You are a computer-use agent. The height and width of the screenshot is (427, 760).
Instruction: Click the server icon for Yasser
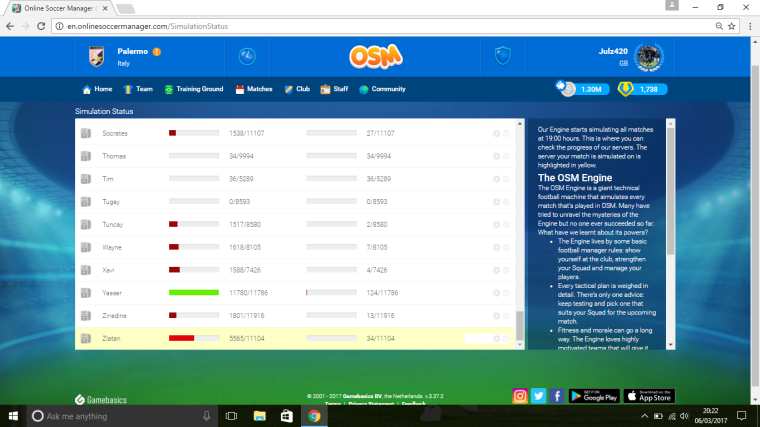[x=86, y=293]
